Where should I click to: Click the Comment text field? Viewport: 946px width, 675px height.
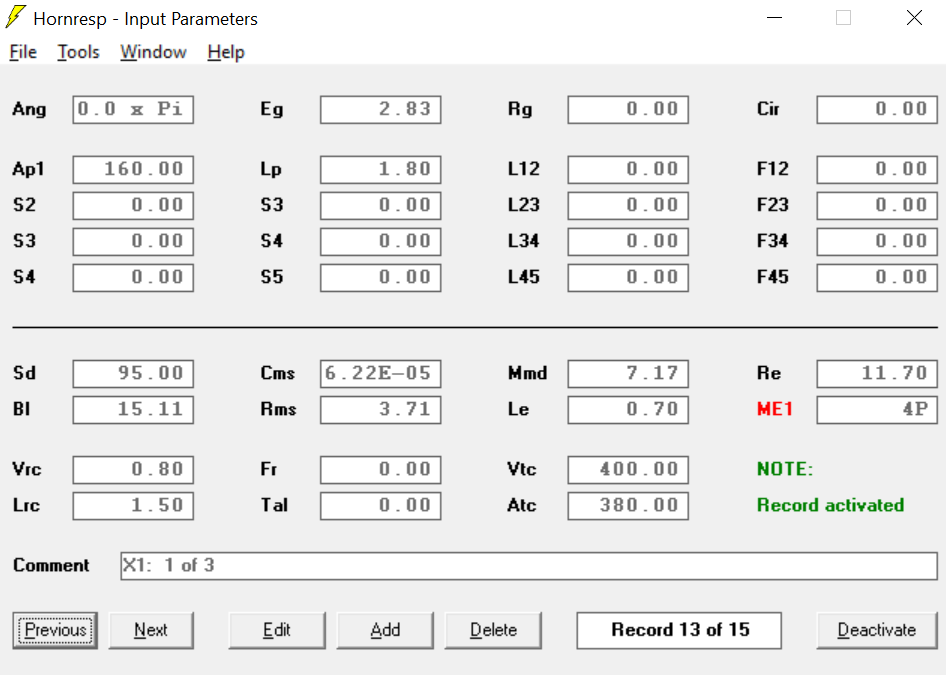point(529,566)
